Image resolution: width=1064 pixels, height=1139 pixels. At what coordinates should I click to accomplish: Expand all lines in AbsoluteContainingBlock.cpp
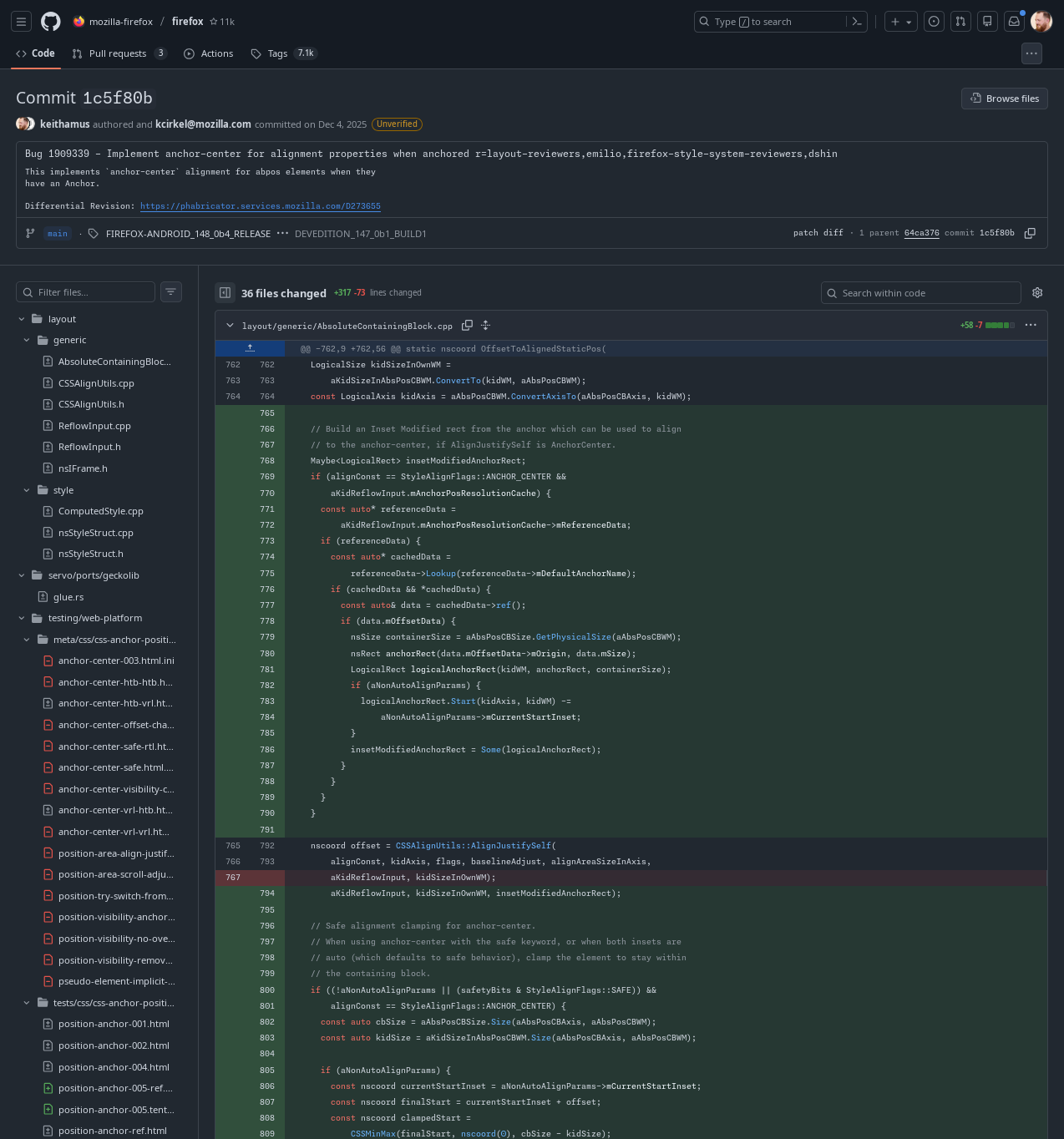click(485, 326)
